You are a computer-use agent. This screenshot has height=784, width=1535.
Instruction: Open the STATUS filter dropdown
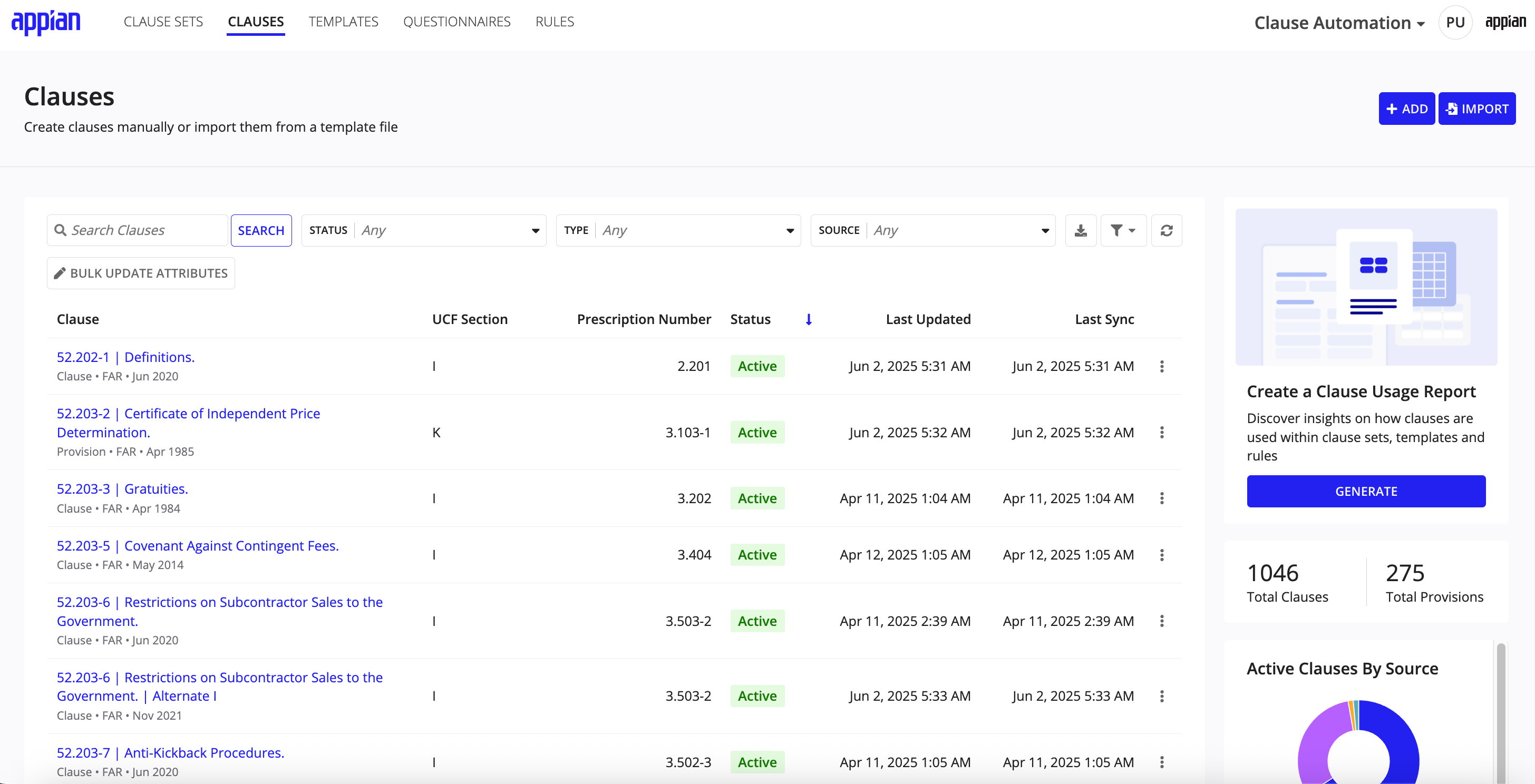[x=424, y=231]
